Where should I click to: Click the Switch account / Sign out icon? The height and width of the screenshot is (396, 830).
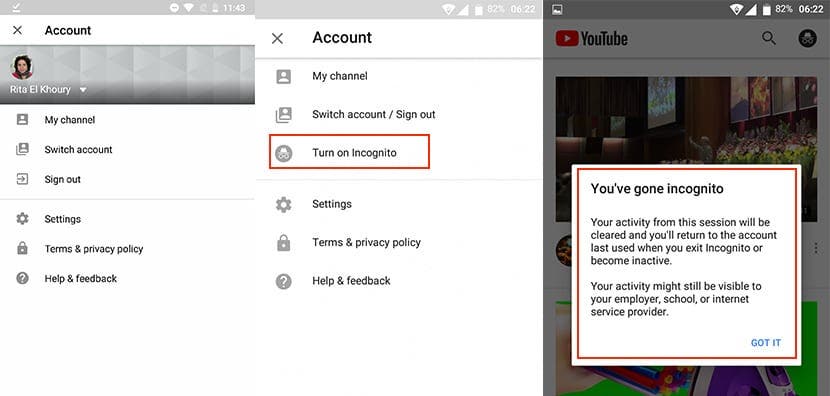(284, 114)
